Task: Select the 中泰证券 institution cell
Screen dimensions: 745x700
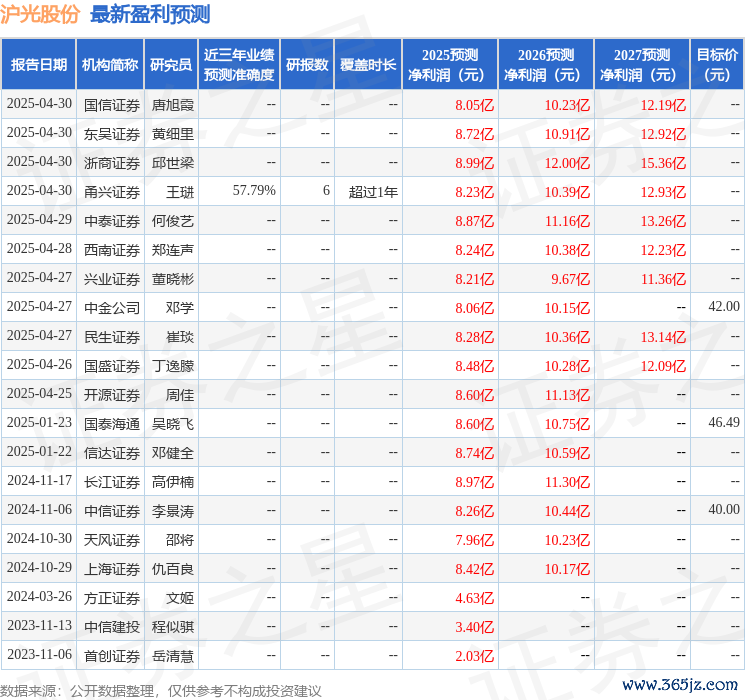Action: tap(112, 221)
